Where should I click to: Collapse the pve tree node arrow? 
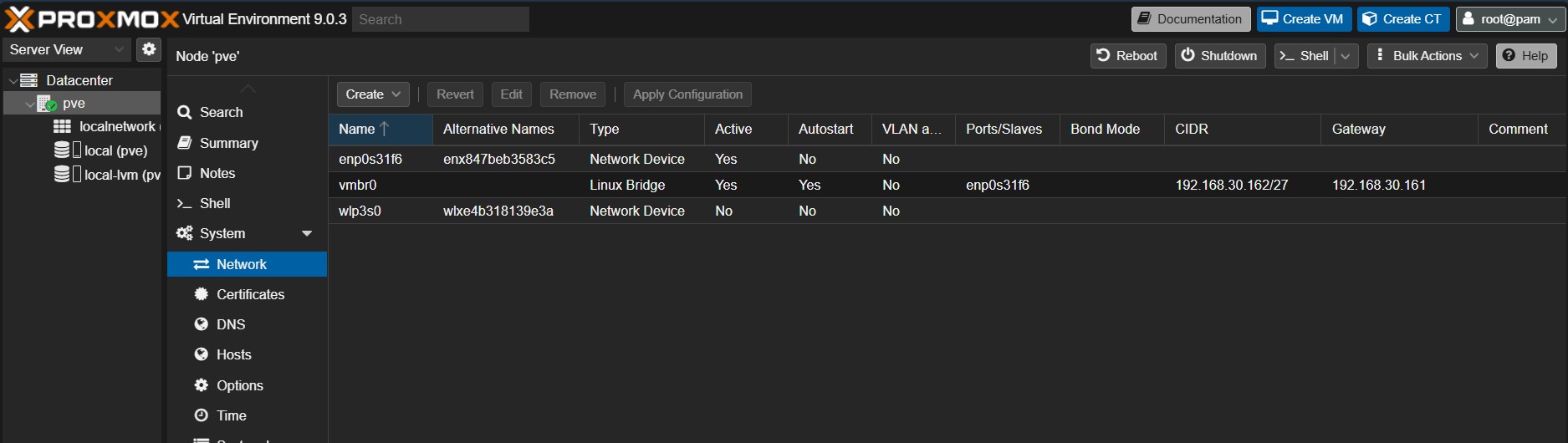[x=30, y=104]
